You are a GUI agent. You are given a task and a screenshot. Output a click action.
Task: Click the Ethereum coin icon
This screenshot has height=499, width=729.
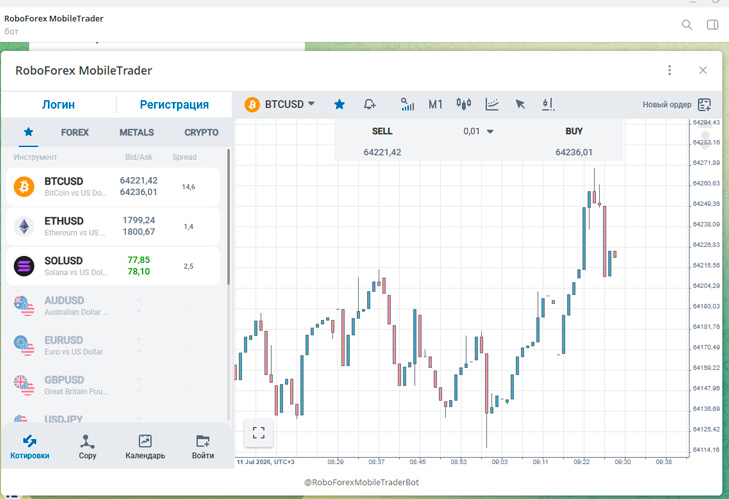coord(24,226)
